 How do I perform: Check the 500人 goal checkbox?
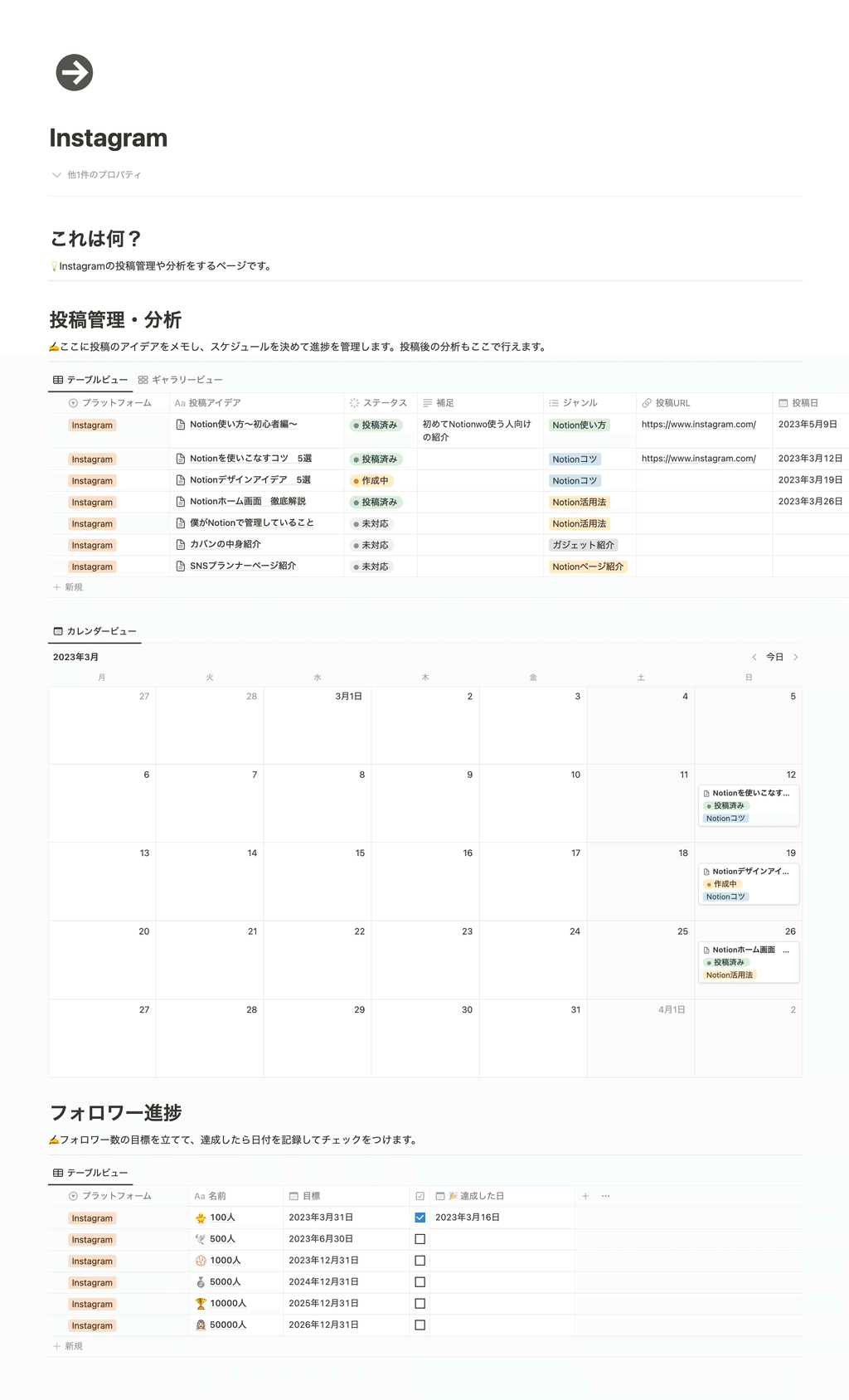point(420,1239)
